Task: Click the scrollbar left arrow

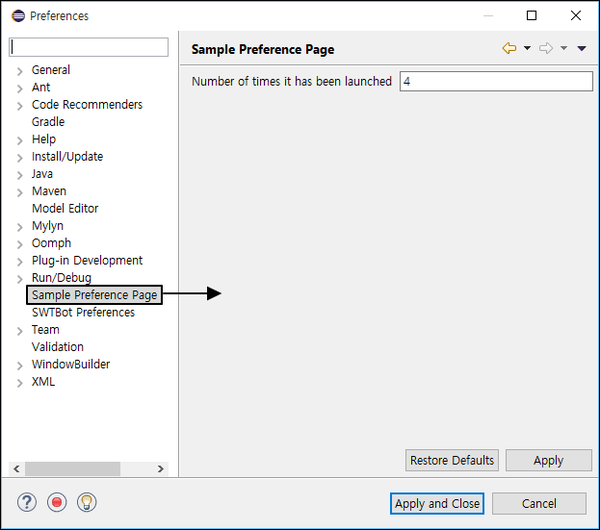Action: point(16,469)
